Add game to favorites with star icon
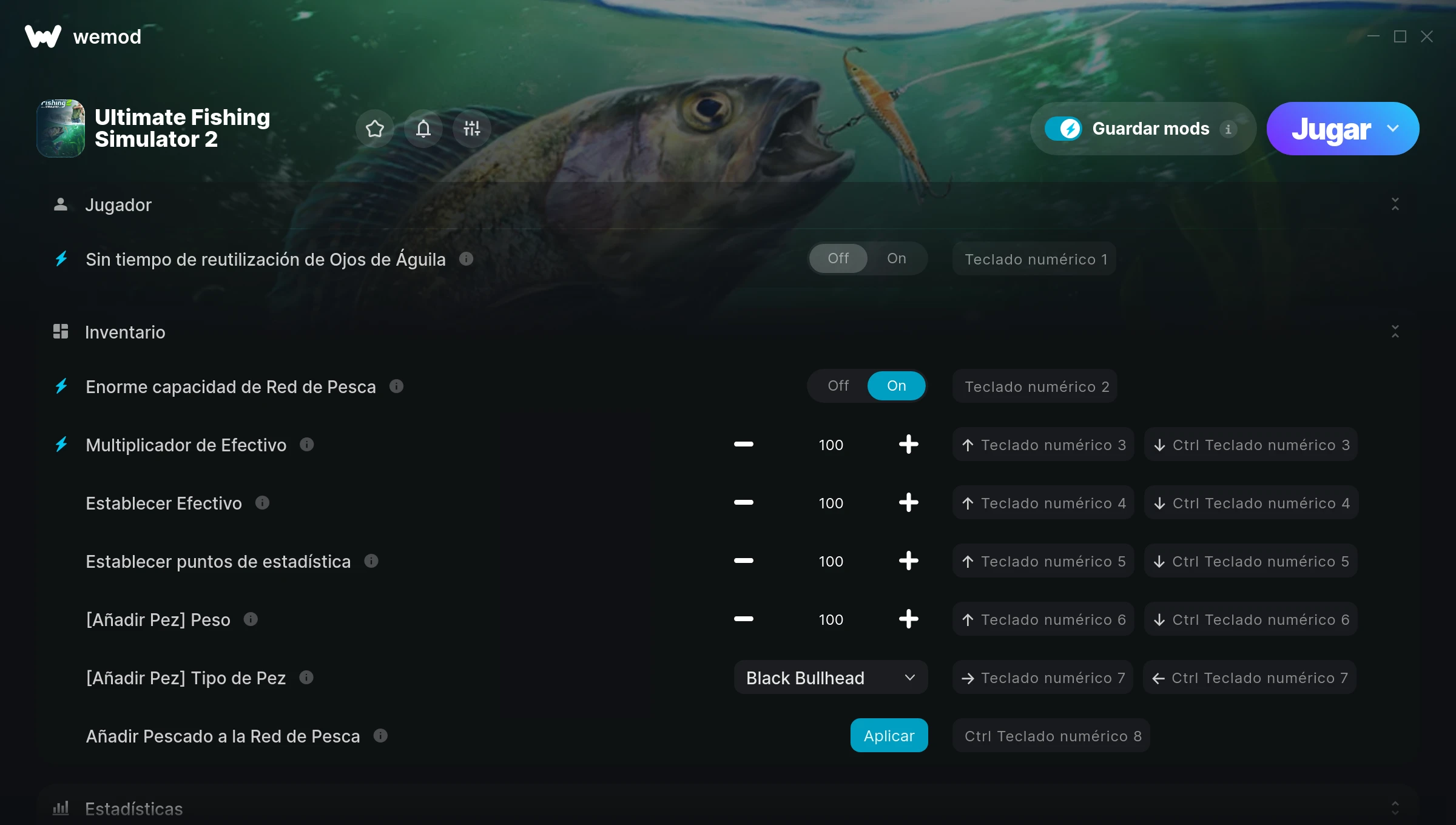This screenshot has width=1456, height=825. click(375, 129)
